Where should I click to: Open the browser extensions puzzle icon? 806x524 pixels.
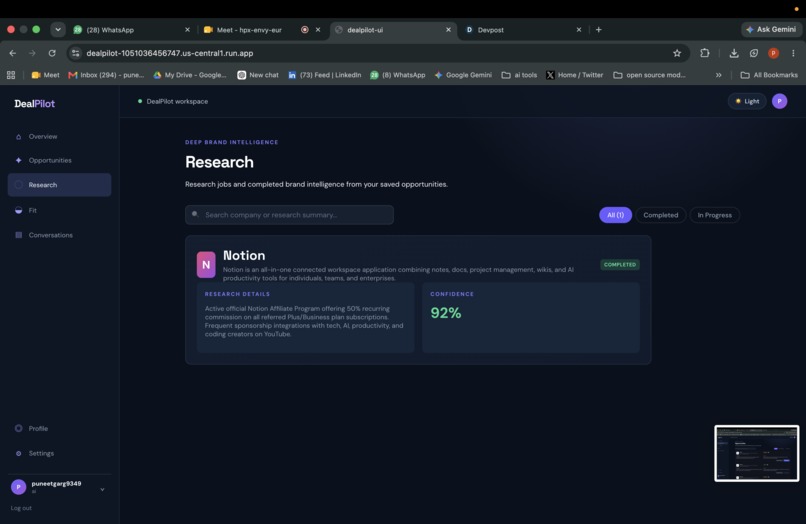pos(705,53)
